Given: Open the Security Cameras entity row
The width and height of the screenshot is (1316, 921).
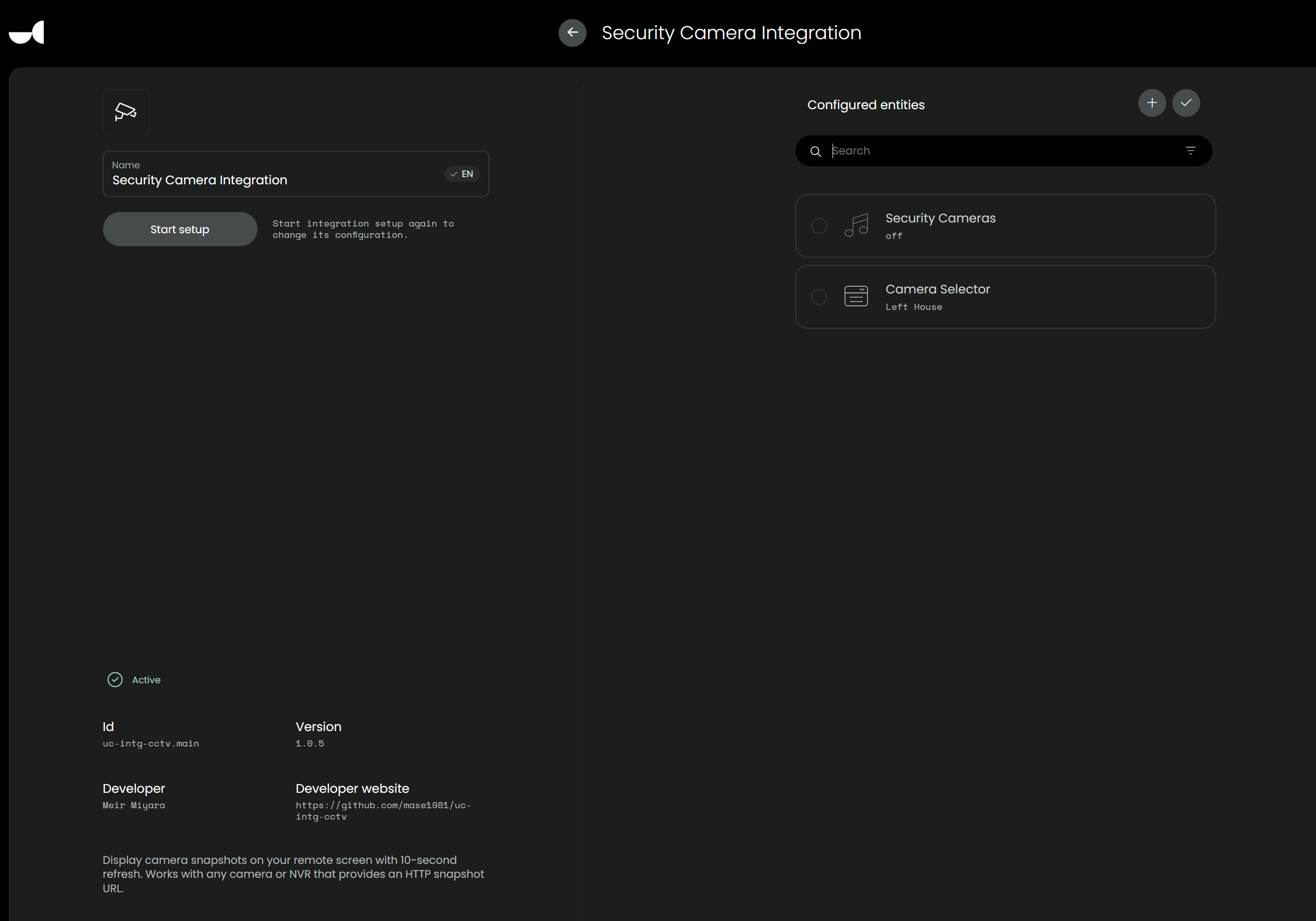Looking at the screenshot, I should pos(1032,226).
